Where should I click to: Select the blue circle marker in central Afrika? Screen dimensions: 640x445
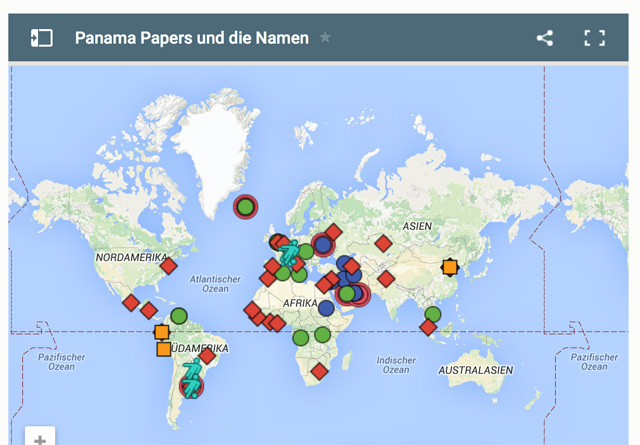[x=326, y=308]
